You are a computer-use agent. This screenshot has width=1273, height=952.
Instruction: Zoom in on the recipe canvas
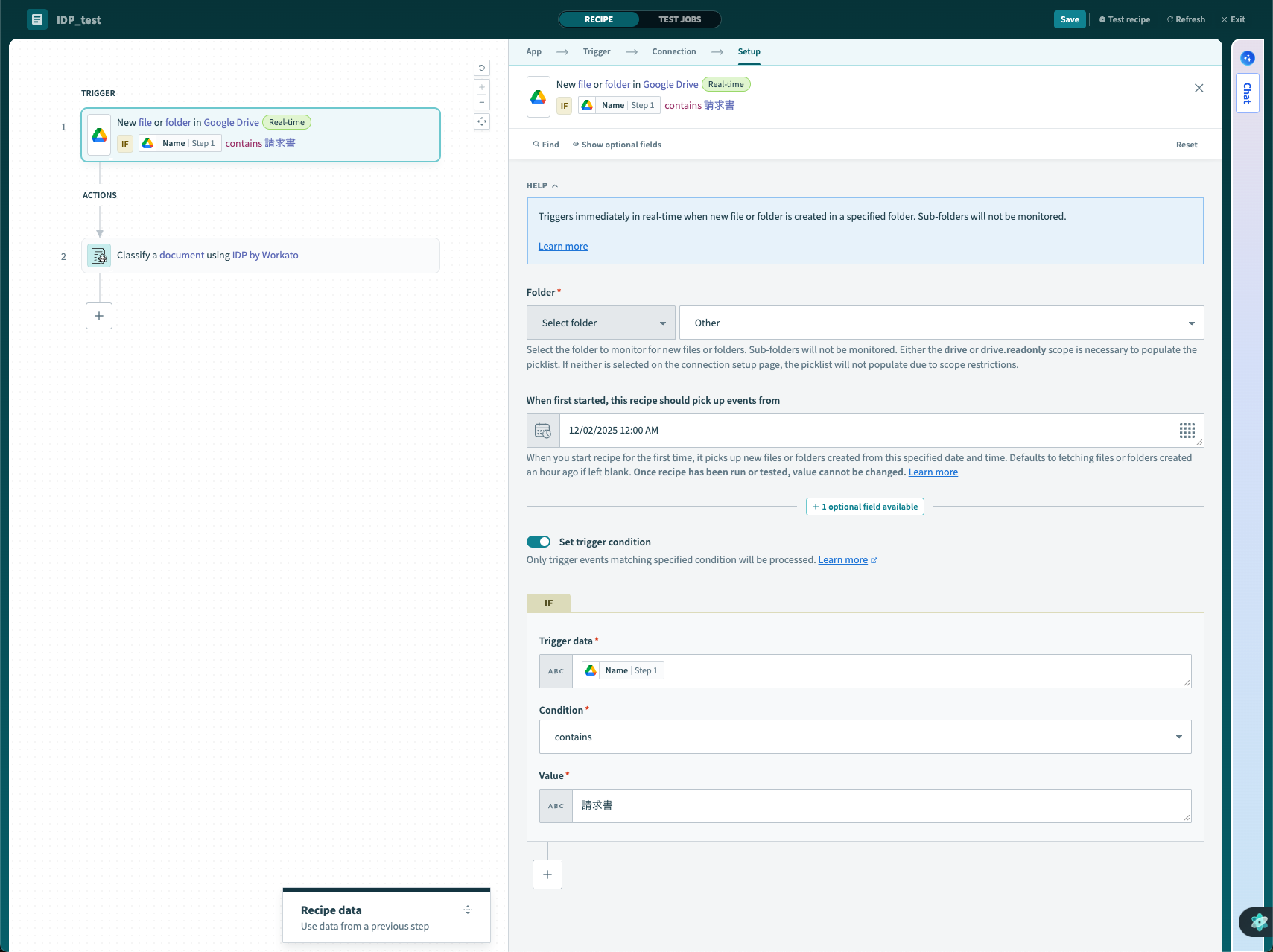(x=482, y=87)
